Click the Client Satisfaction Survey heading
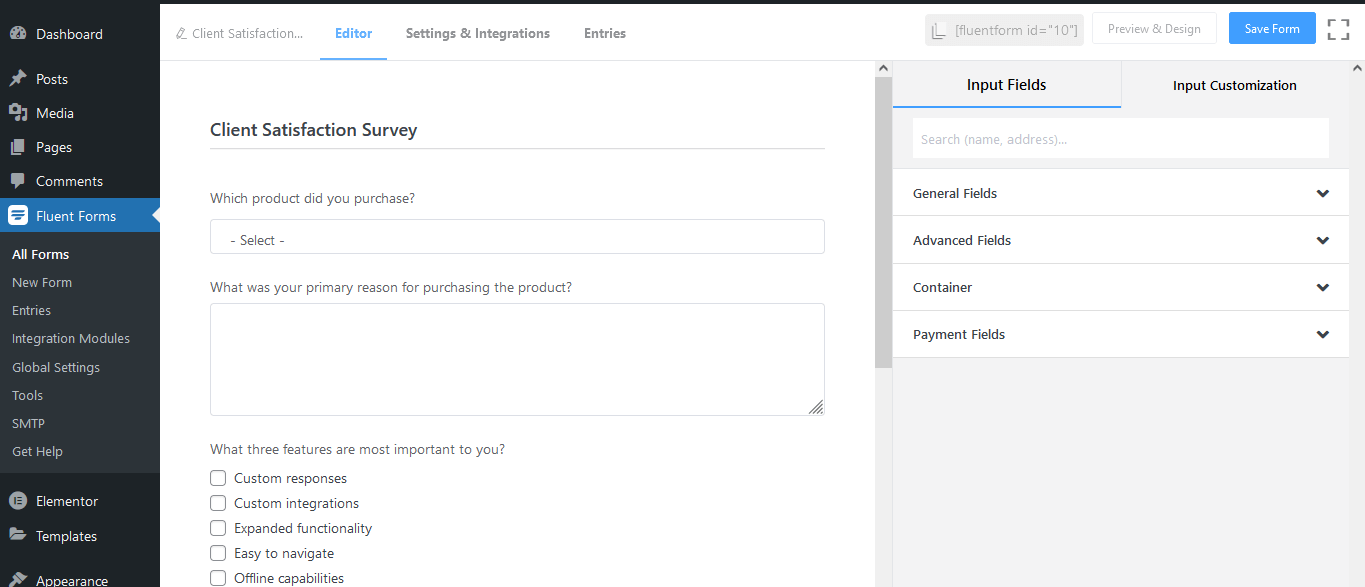This screenshot has width=1365, height=587. coord(313,129)
